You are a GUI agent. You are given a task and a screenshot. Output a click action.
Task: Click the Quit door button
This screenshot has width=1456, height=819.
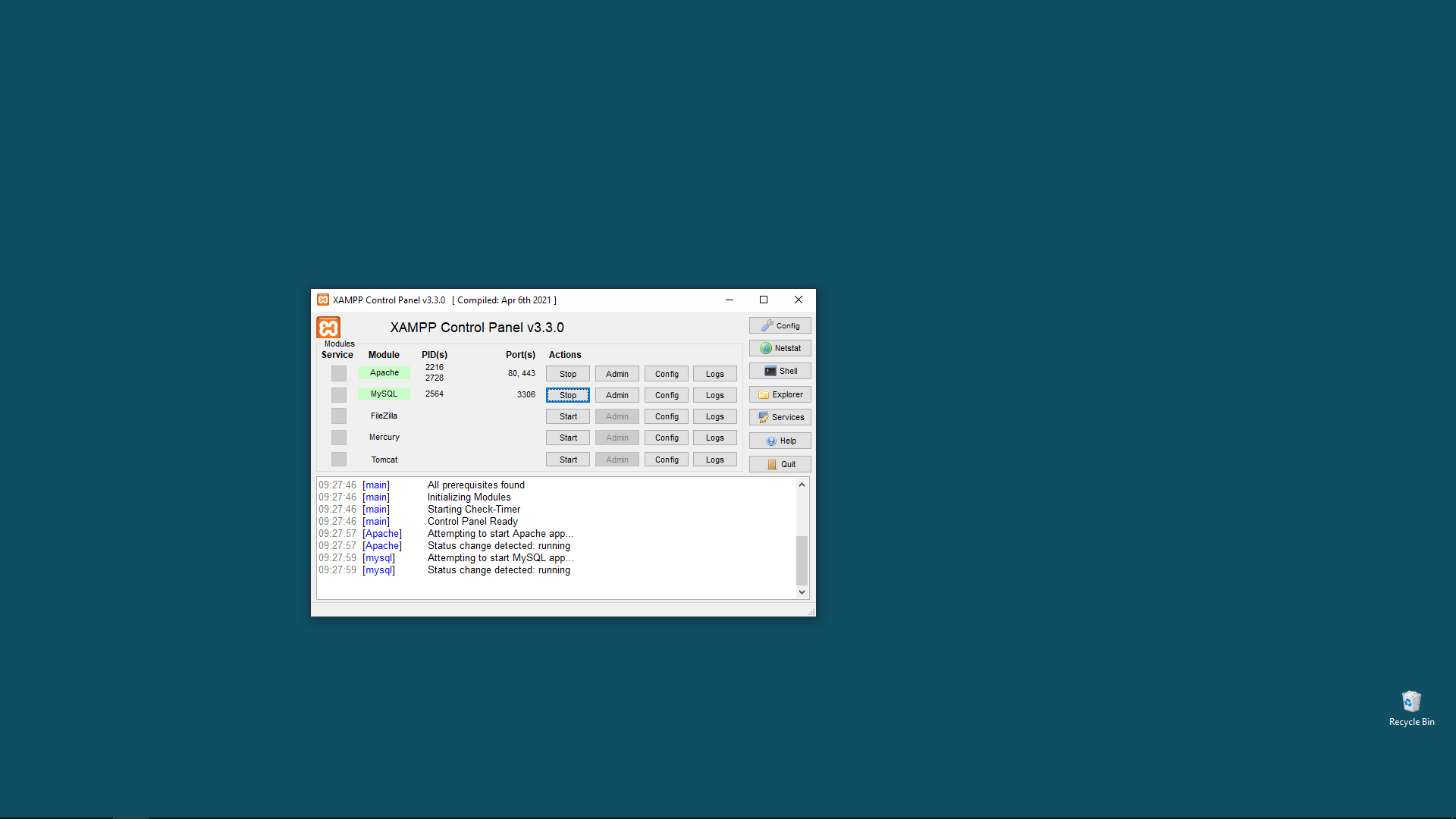(780, 464)
